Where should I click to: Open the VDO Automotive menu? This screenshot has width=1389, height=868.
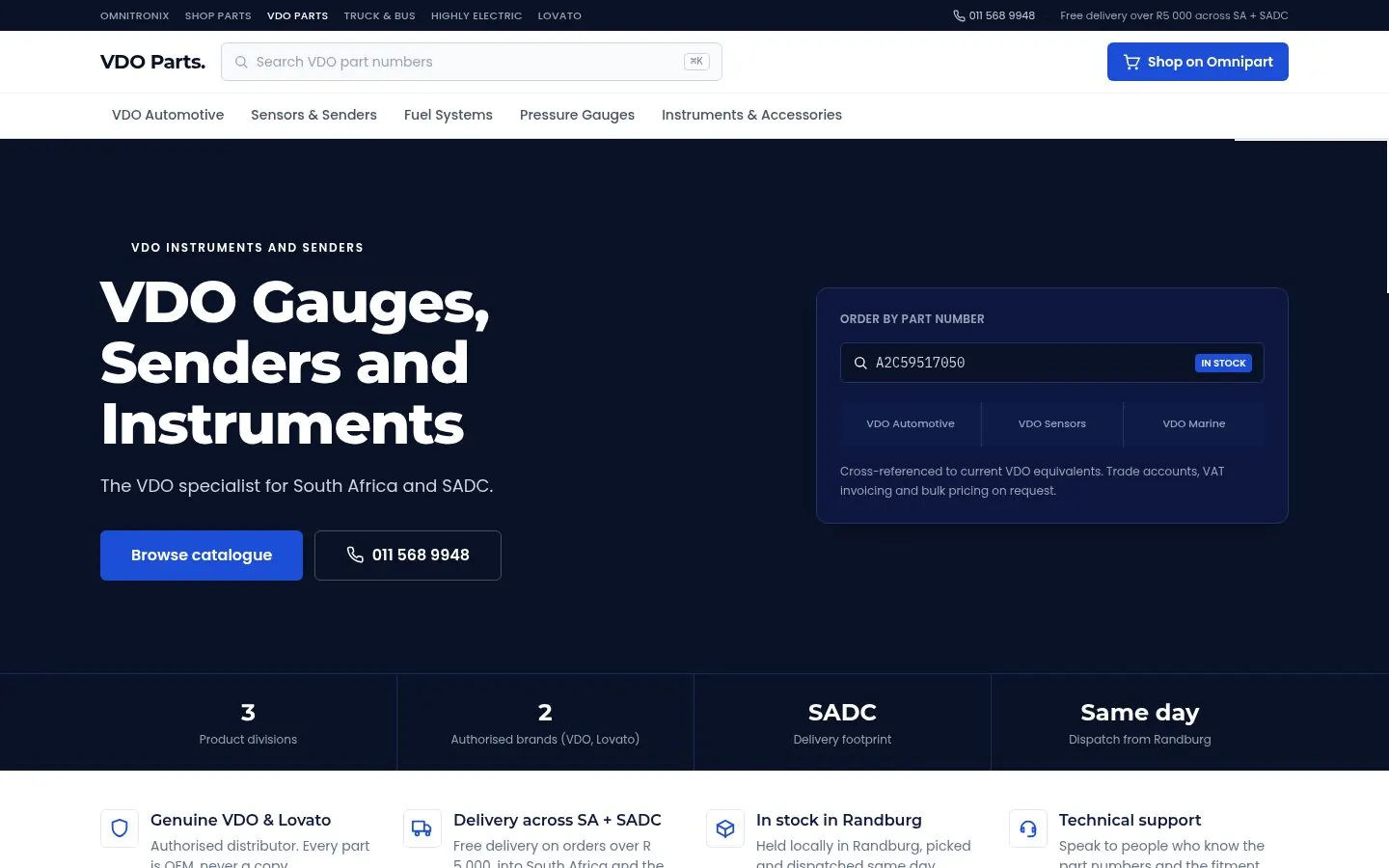(x=168, y=115)
